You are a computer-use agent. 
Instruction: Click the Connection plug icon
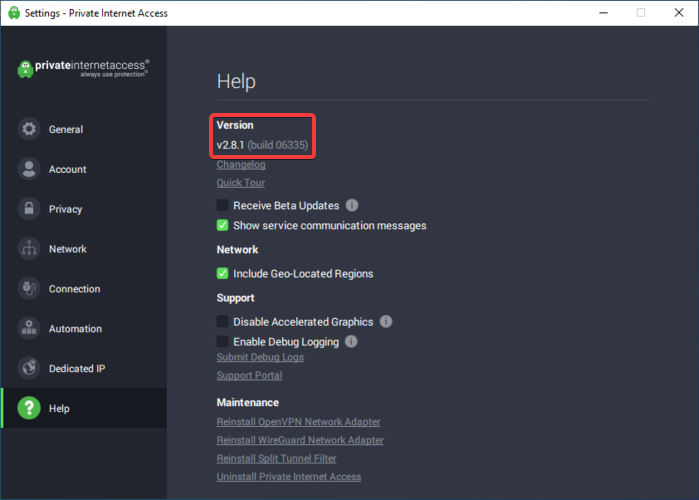pyautogui.click(x=29, y=288)
